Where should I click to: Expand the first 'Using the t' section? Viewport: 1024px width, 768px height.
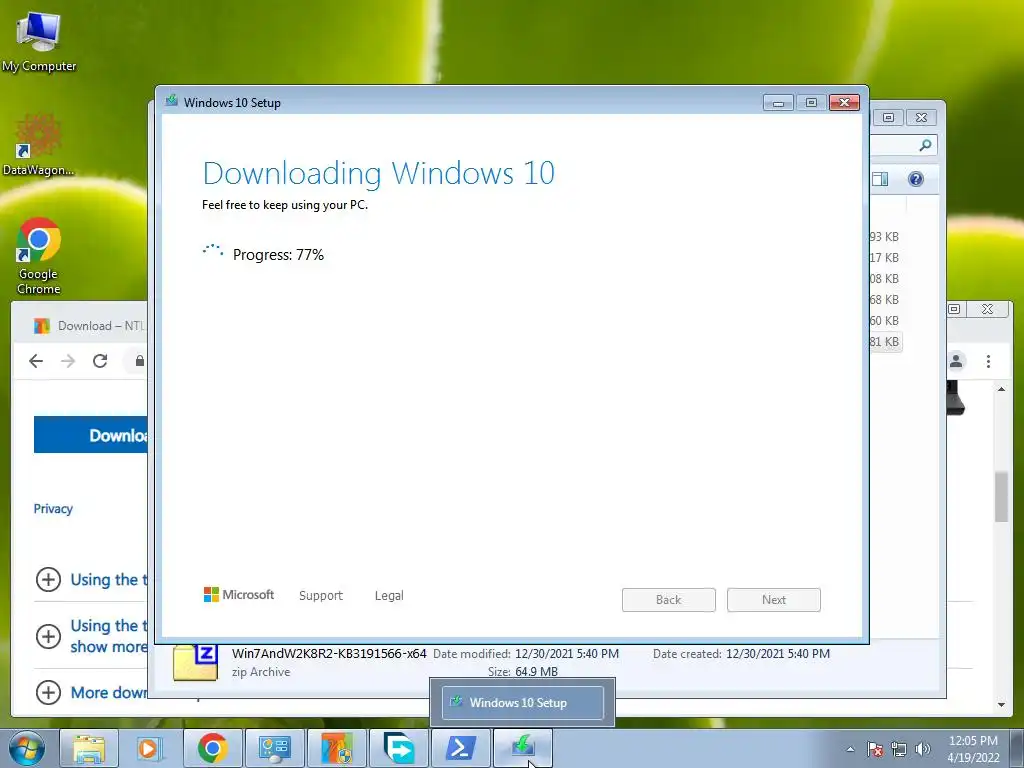[48, 579]
